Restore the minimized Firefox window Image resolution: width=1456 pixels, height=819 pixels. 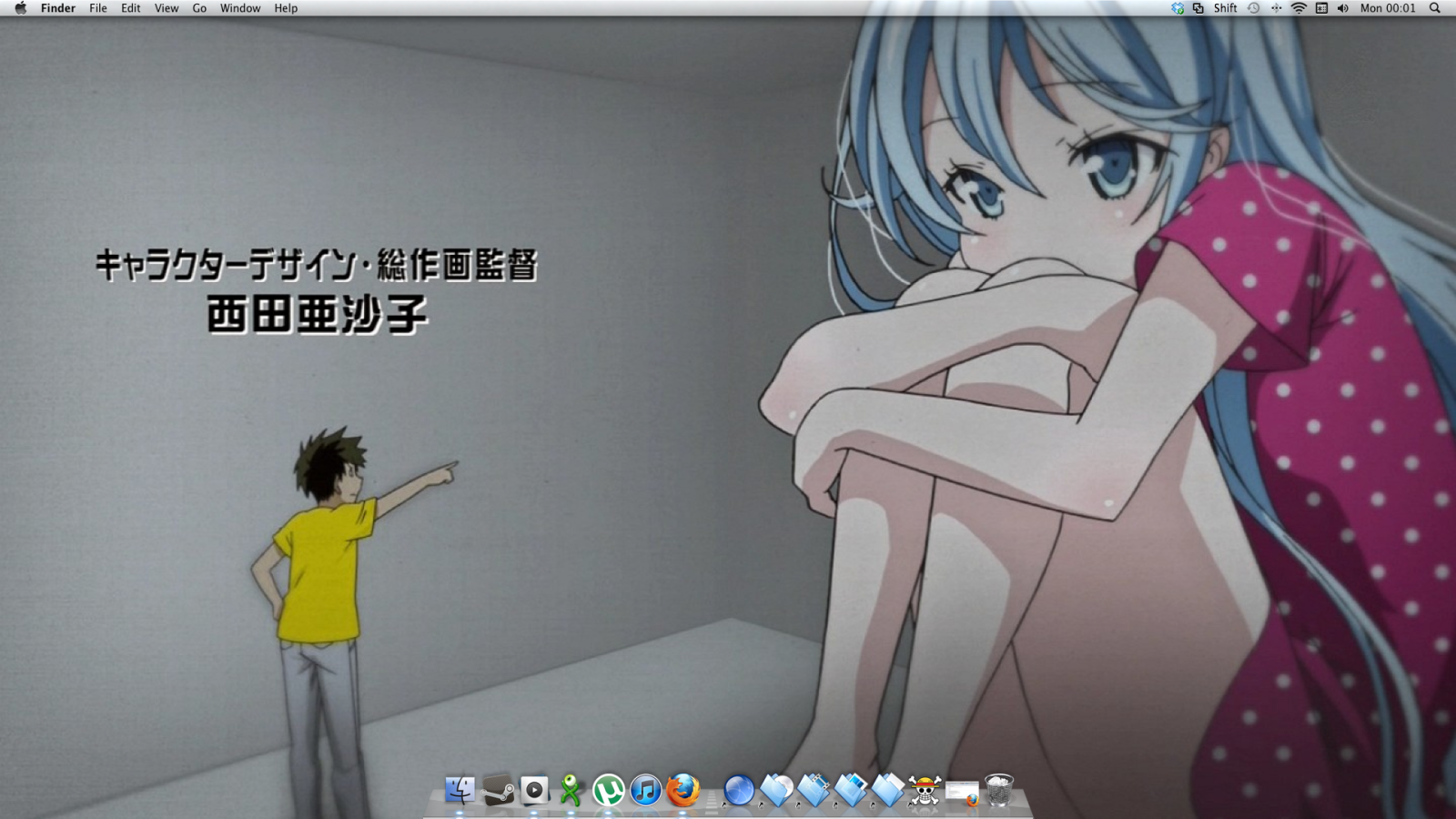tap(962, 793)
